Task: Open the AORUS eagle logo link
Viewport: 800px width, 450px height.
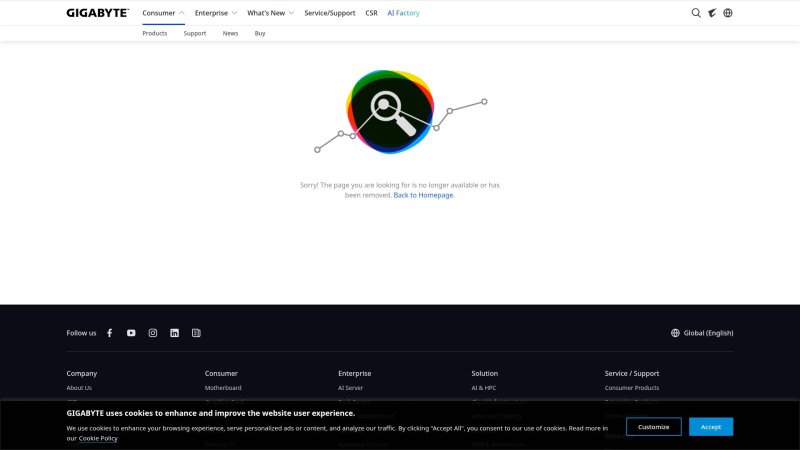Action: (712, 13)
